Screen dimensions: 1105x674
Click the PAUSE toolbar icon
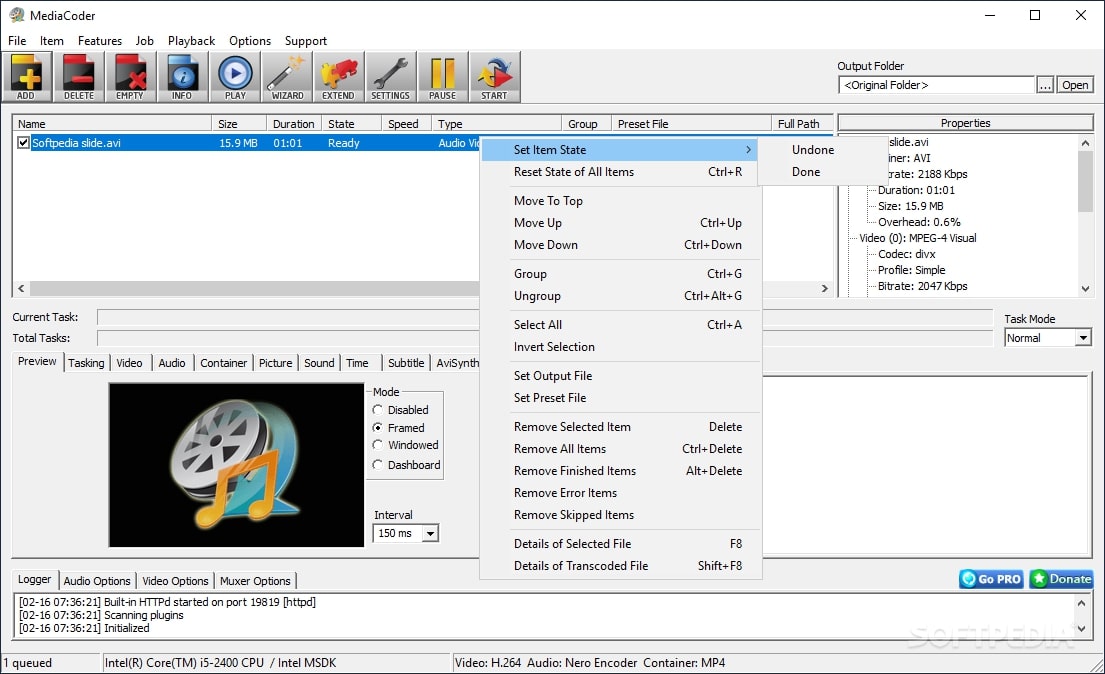coord(443,77)
